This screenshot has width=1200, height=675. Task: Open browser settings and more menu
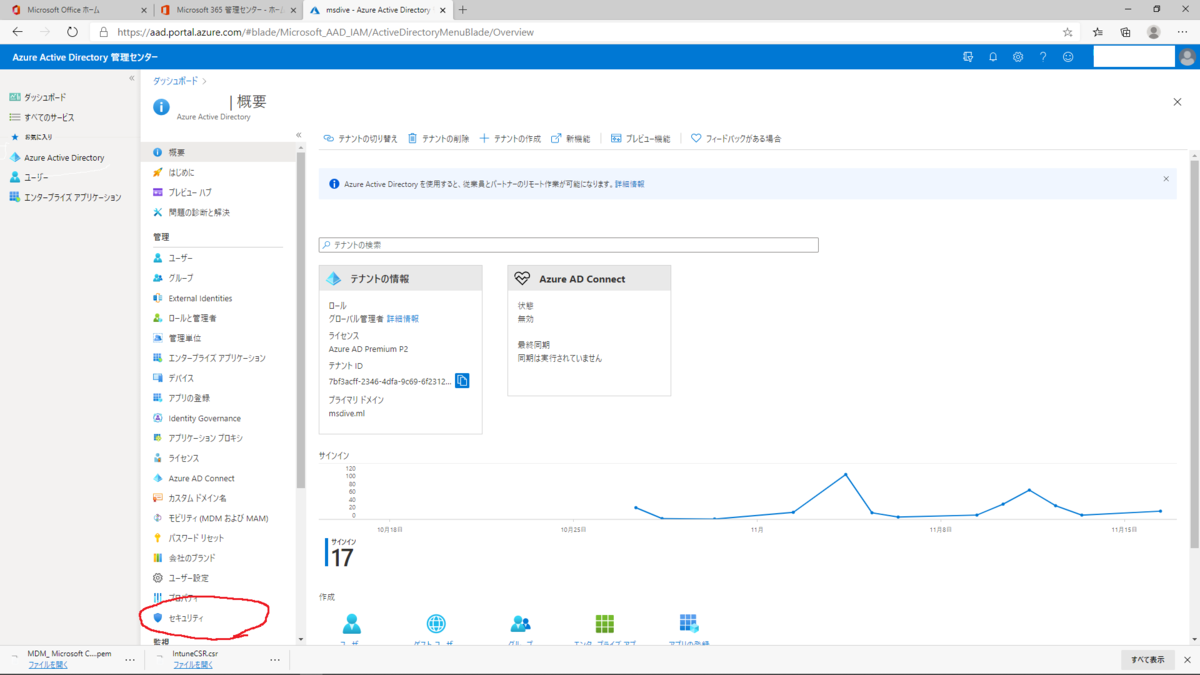point(1182,32)
